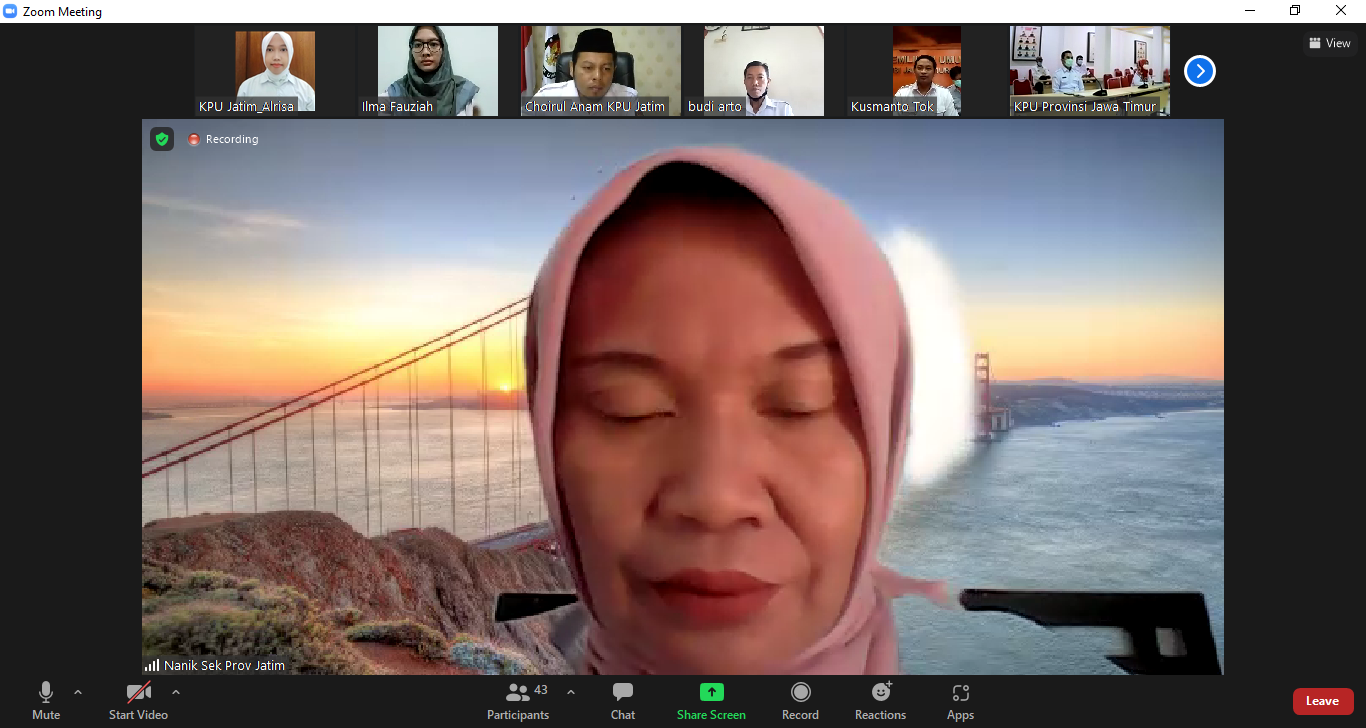Click the Zoom Meeting app logo
The image size is (1366, 728).
(x=11, y=12)
